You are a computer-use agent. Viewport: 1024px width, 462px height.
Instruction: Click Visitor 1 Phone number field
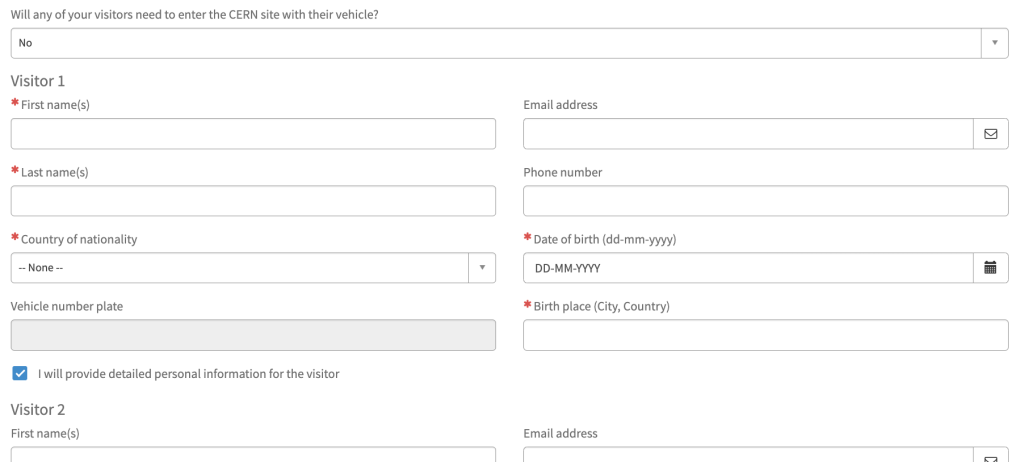pyautogui.click(x=766, y=201)
